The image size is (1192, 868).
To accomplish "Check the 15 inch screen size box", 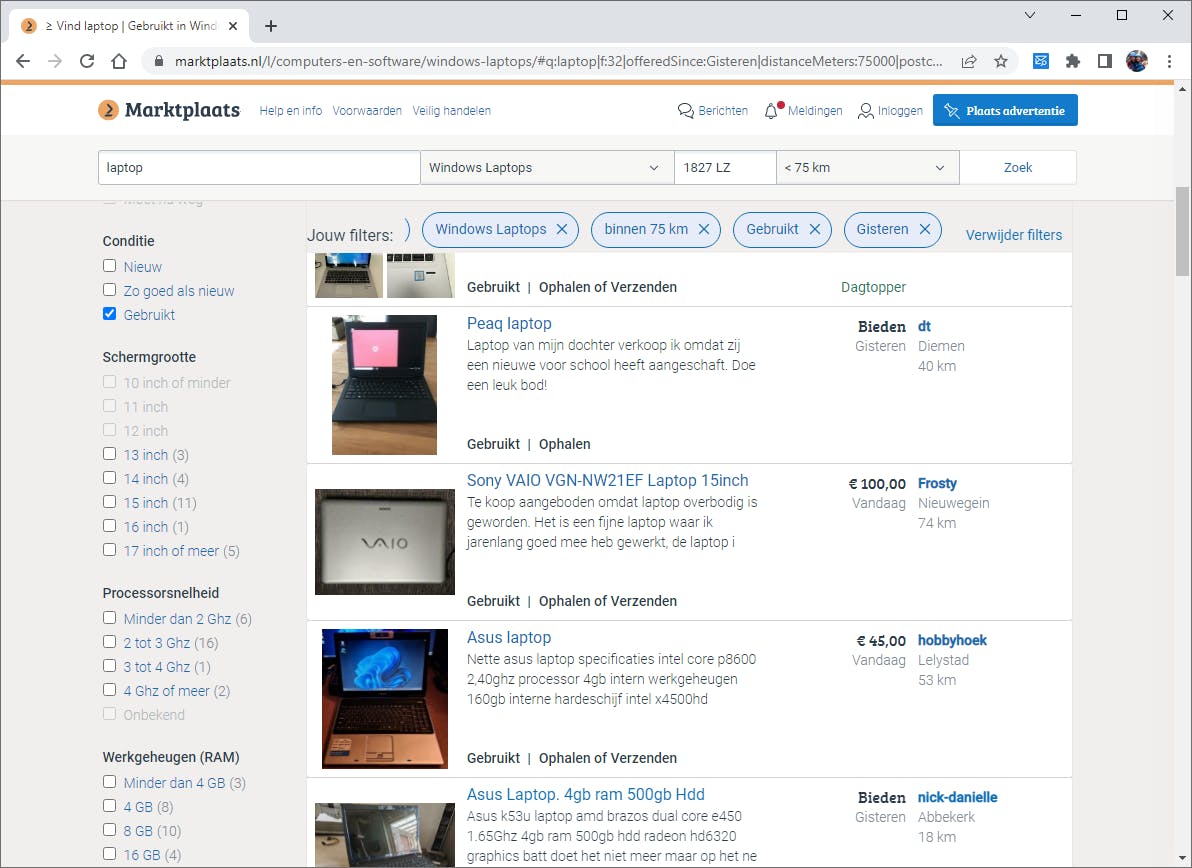I will (x=109, y=502).
